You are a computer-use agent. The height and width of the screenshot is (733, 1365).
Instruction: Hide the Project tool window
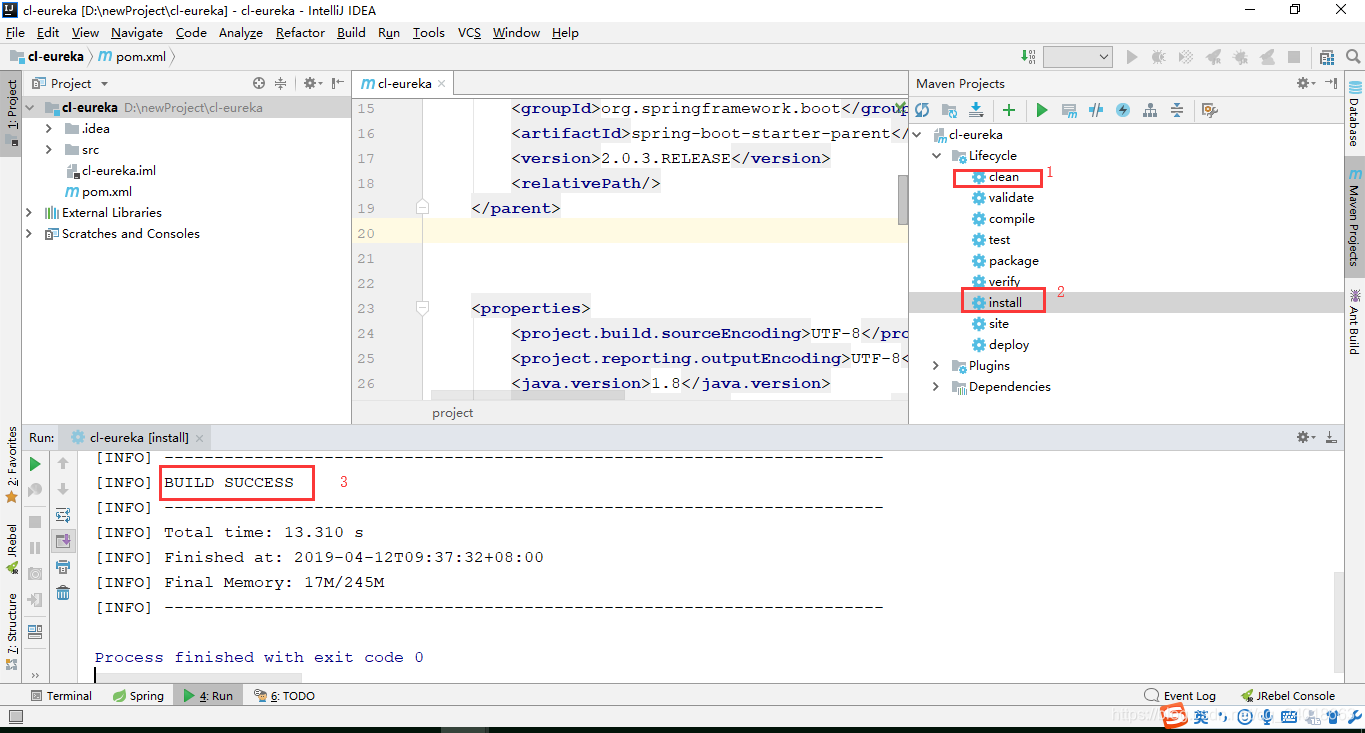[x=338, y=83]
